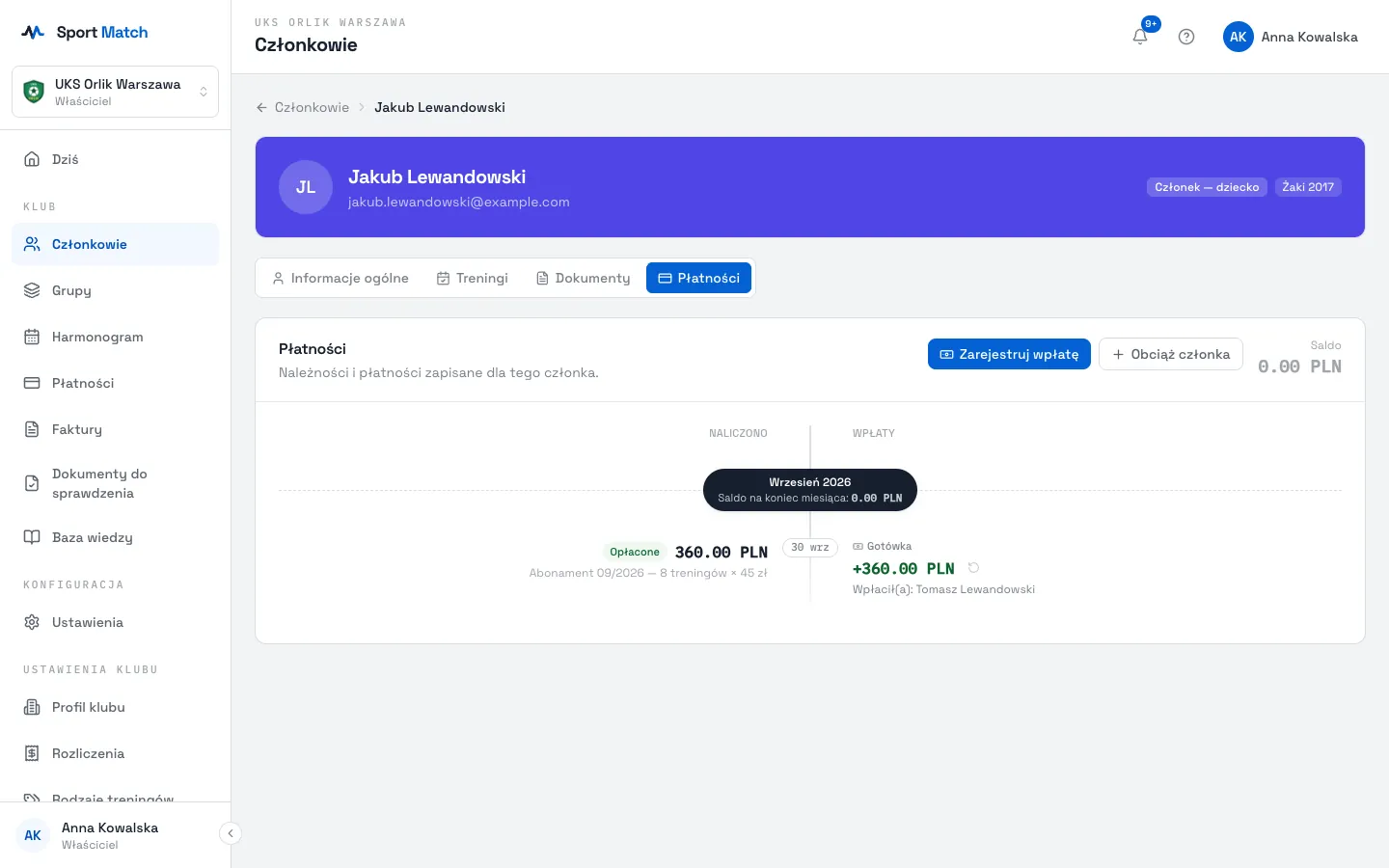Open the Anna Kowalska user menu in header
Image resolution: width=1389 pixels, height=868 pixels.
(x=1291, y=37)
